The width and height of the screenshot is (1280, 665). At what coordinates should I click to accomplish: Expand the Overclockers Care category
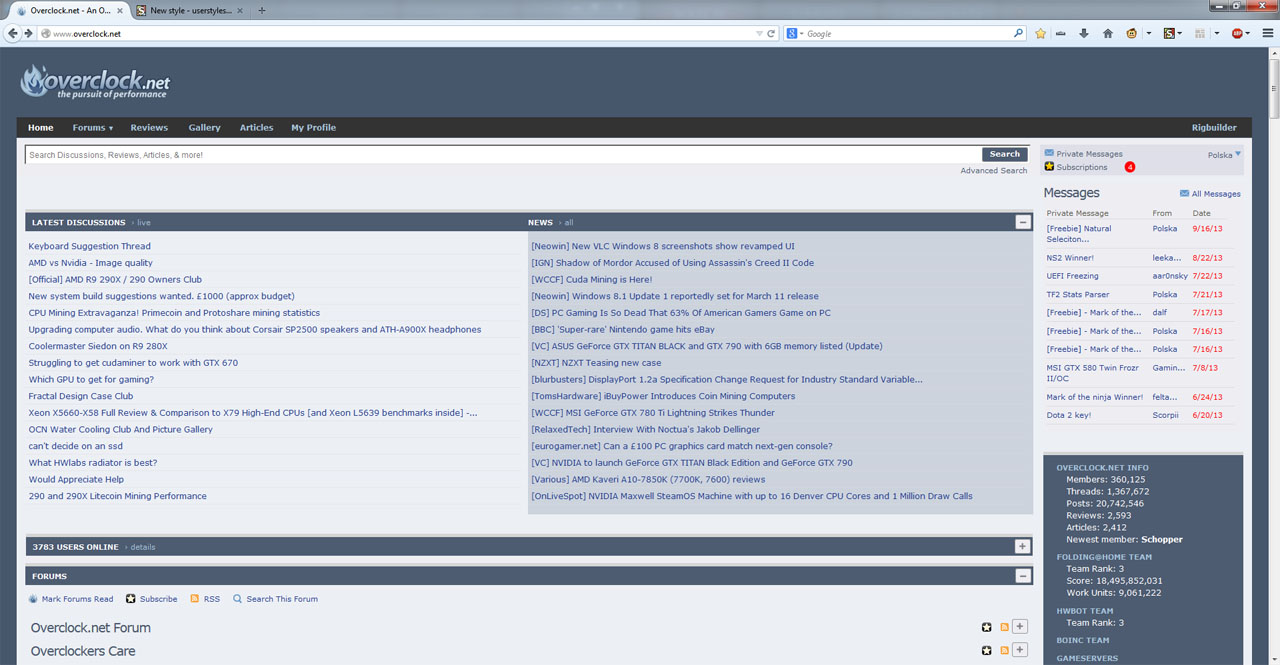click(x=1020, y=650)
